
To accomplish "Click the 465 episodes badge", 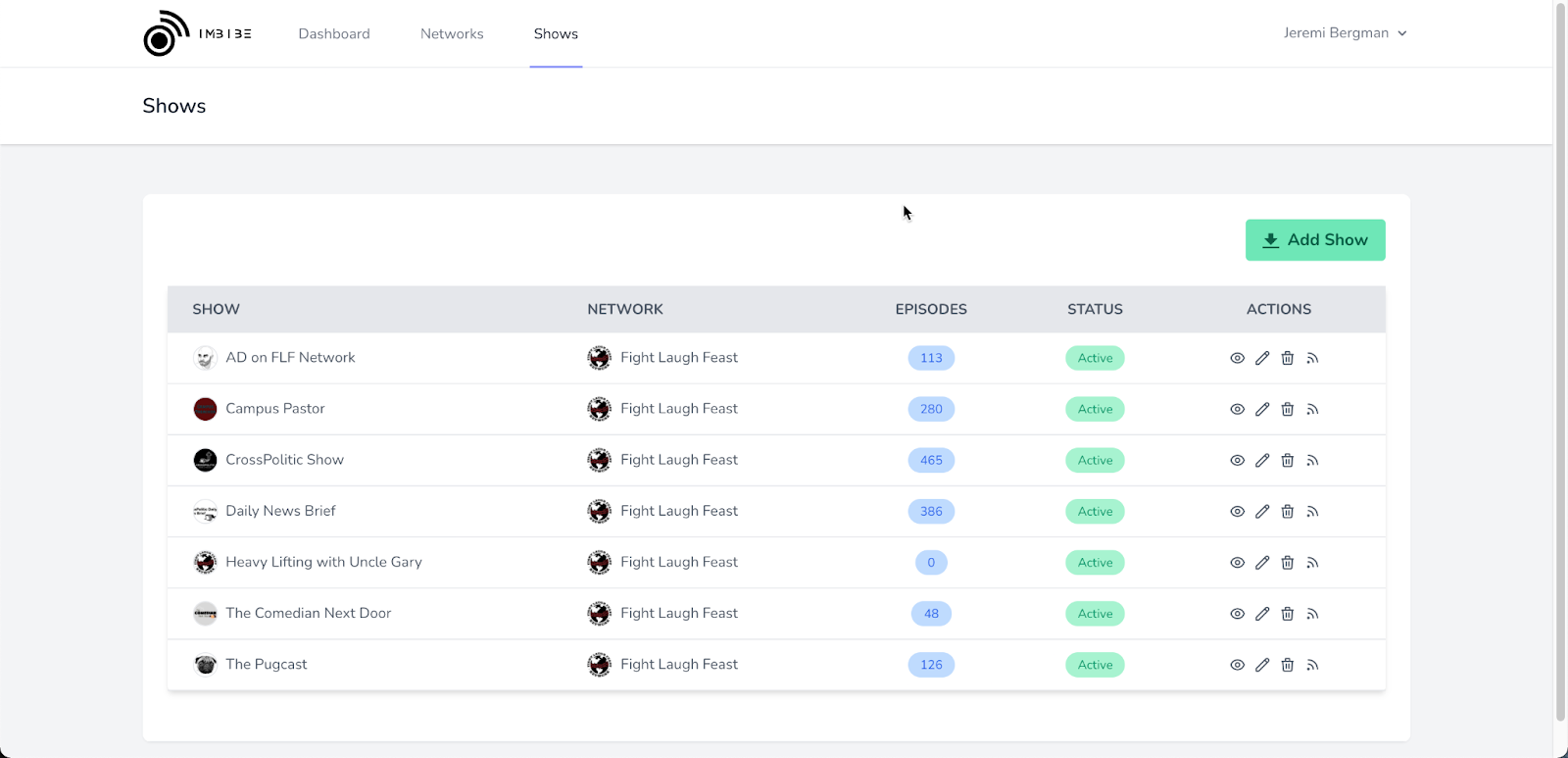I will [931, 460].
